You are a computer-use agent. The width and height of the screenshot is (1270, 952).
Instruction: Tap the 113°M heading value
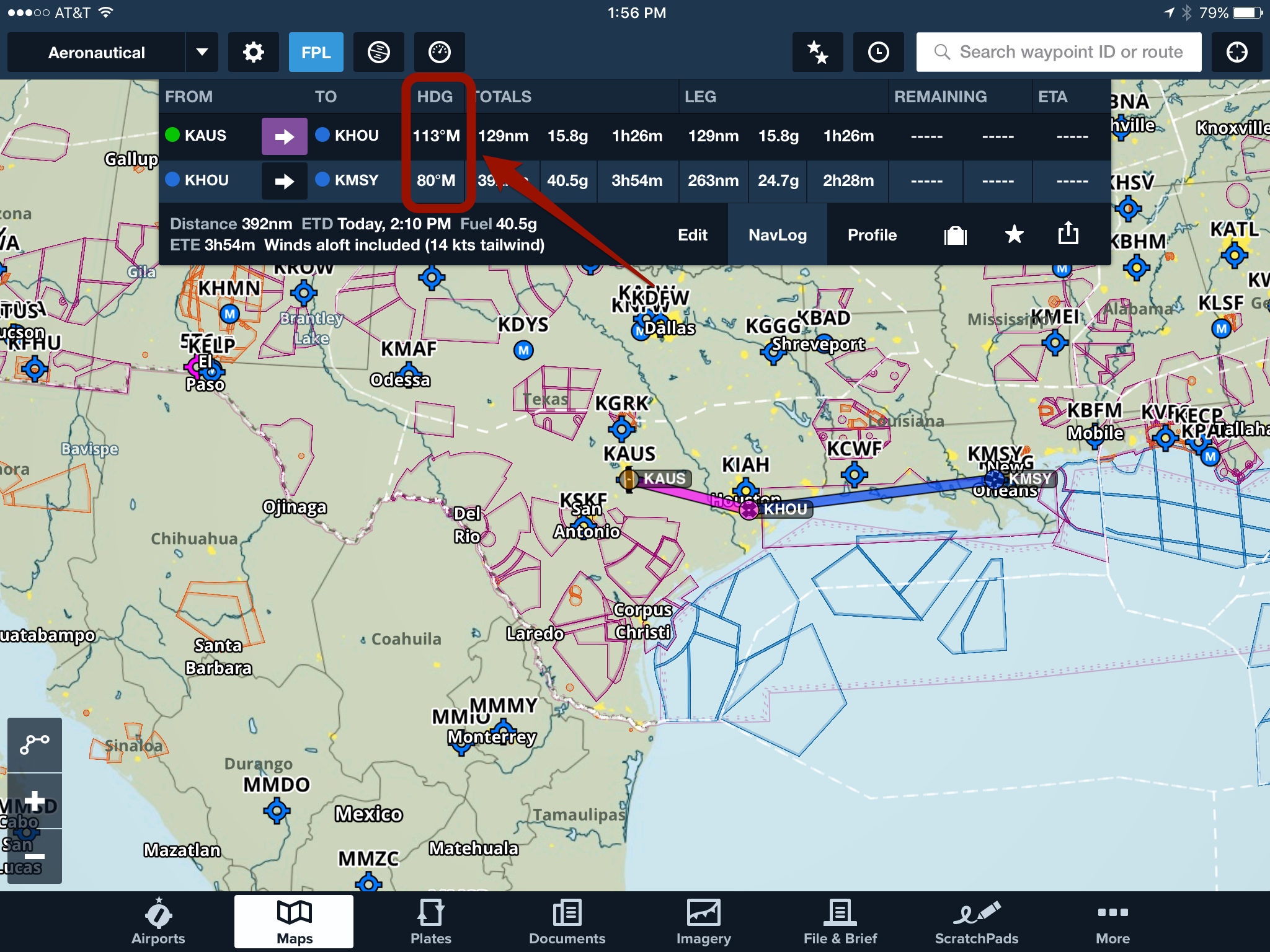click(437, 136)
